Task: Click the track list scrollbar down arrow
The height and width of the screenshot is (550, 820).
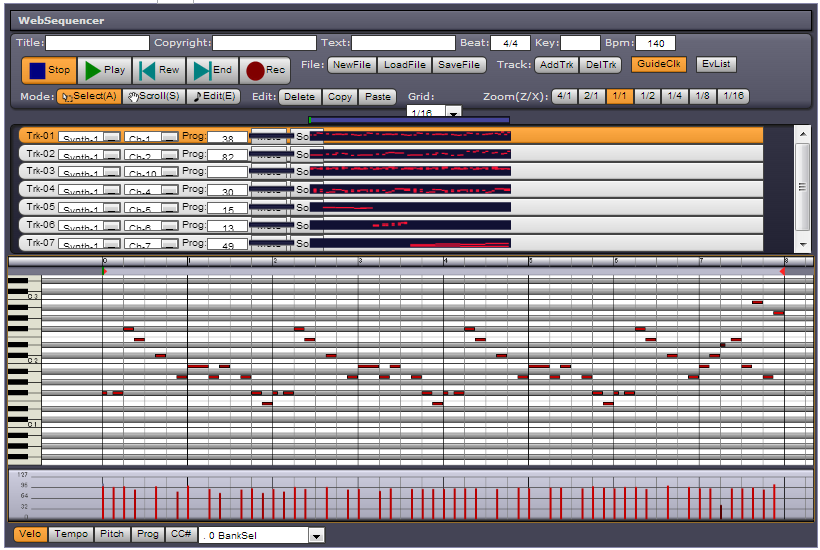Action: tap(801, 245)
